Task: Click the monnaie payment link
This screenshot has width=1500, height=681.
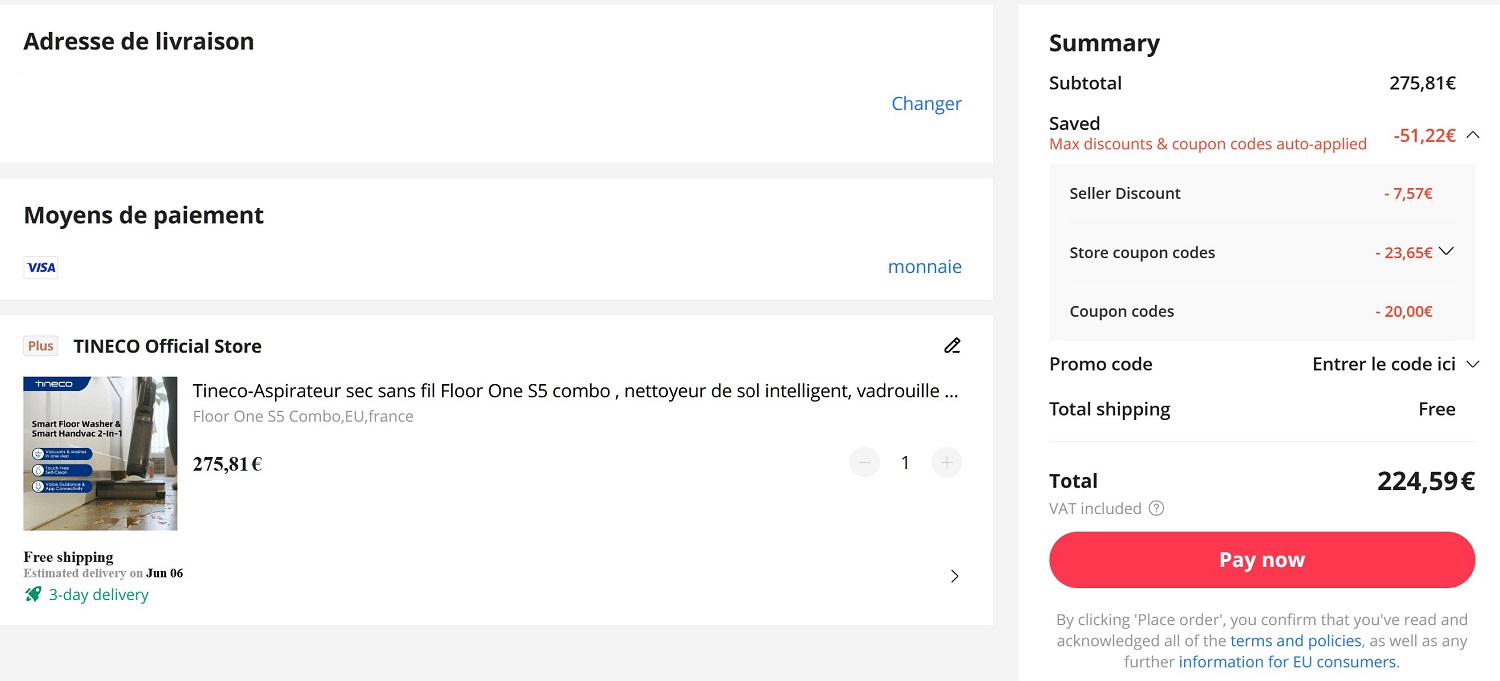Action: 924,267
